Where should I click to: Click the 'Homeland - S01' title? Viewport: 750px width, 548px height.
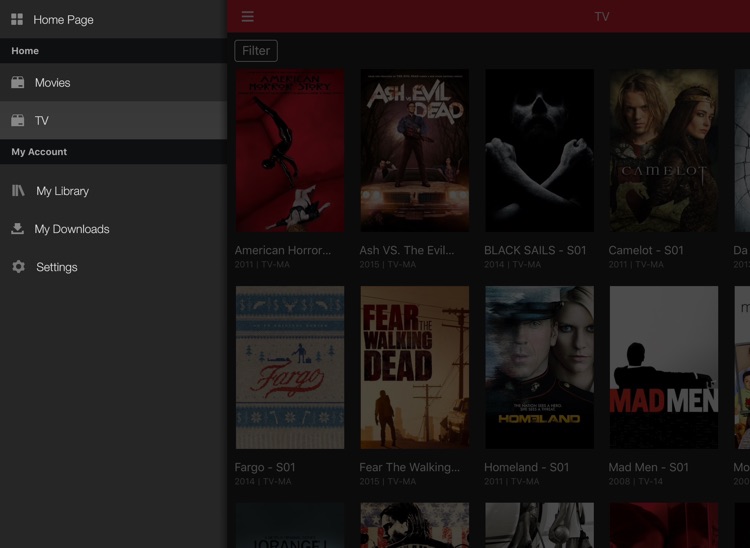pos(526,467)
